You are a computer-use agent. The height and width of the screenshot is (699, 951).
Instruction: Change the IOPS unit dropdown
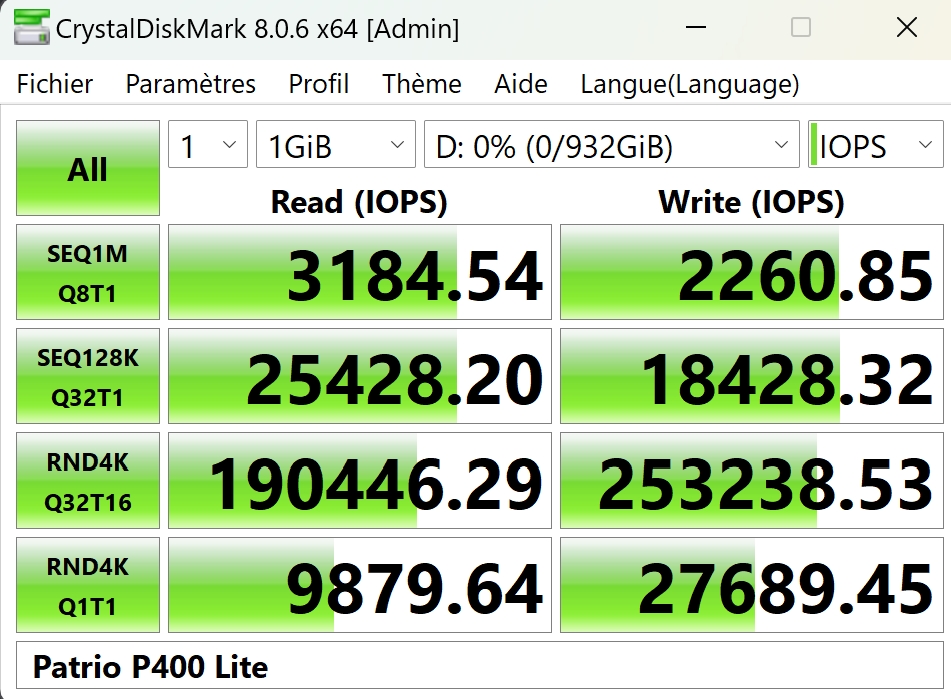(874, 148)
